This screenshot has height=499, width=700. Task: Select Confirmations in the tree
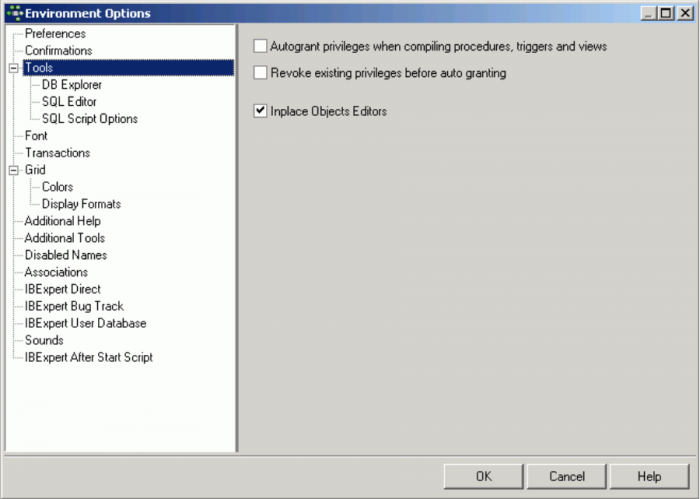[x=58, y=50]
